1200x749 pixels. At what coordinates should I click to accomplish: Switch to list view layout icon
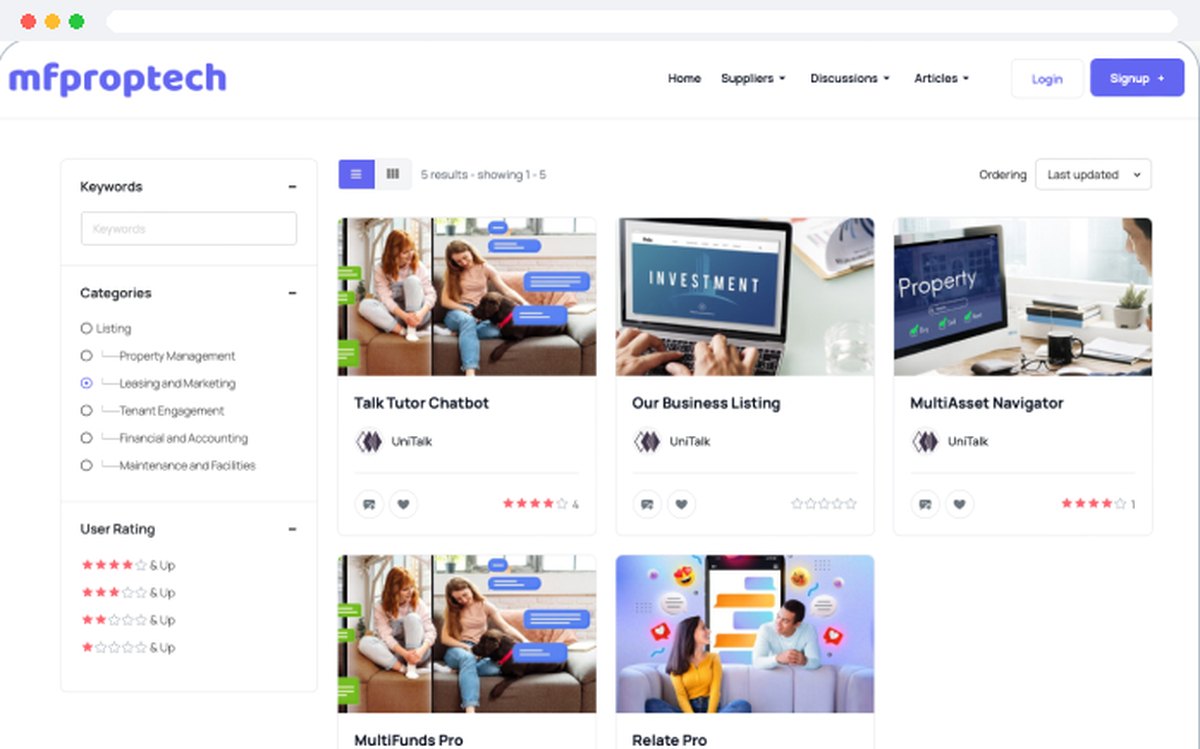coord(356,174)
